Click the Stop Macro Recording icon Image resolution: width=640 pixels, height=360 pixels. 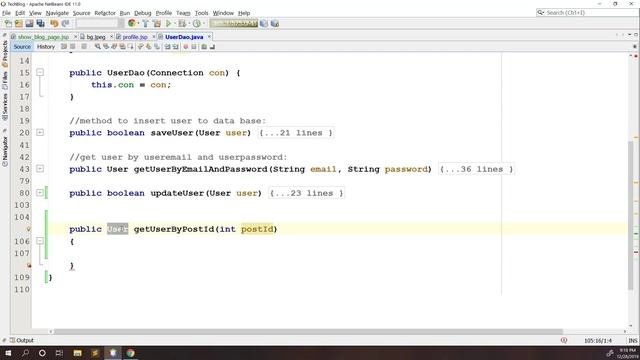194,47
